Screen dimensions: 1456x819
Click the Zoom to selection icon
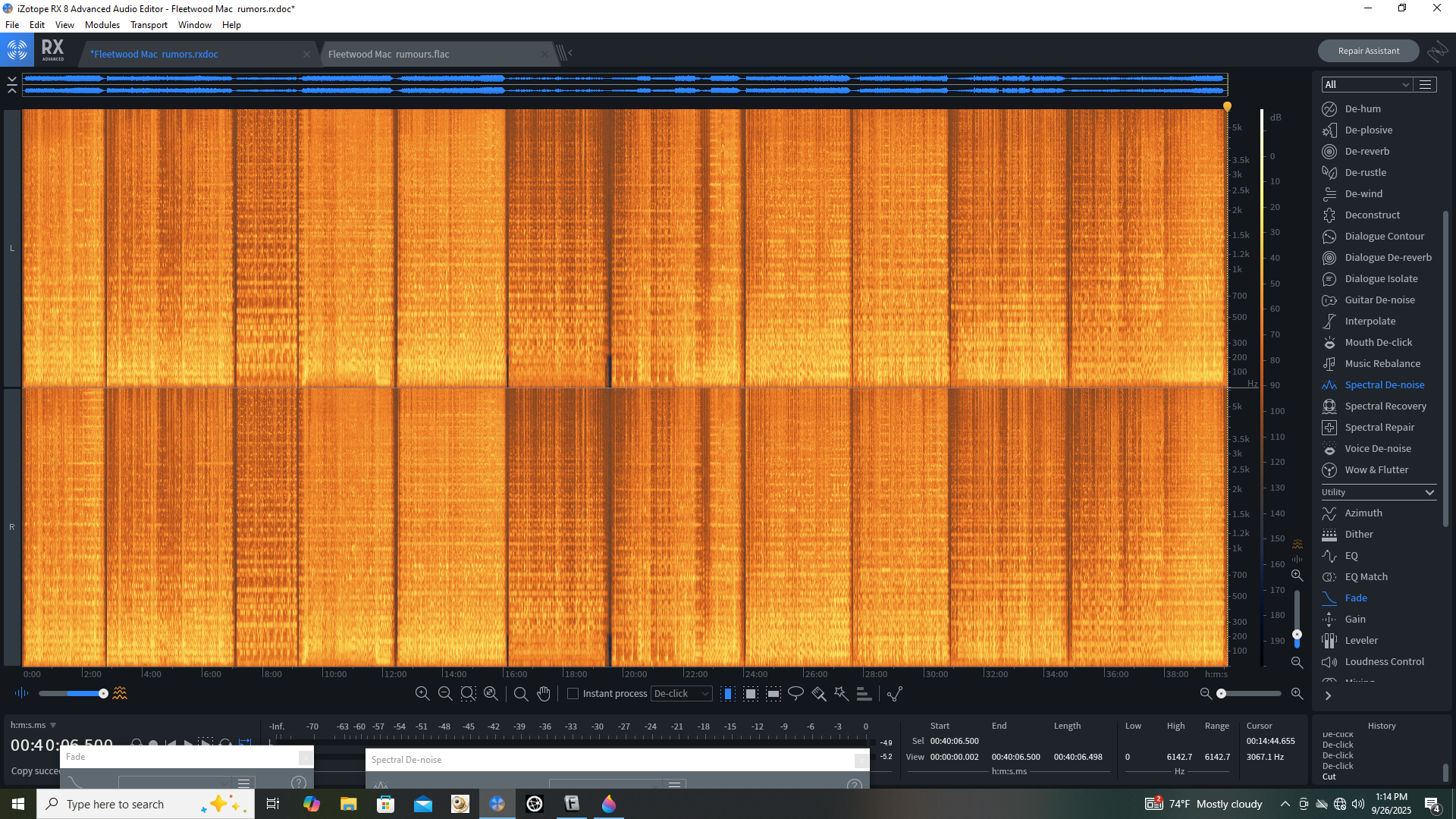(468, 693)
